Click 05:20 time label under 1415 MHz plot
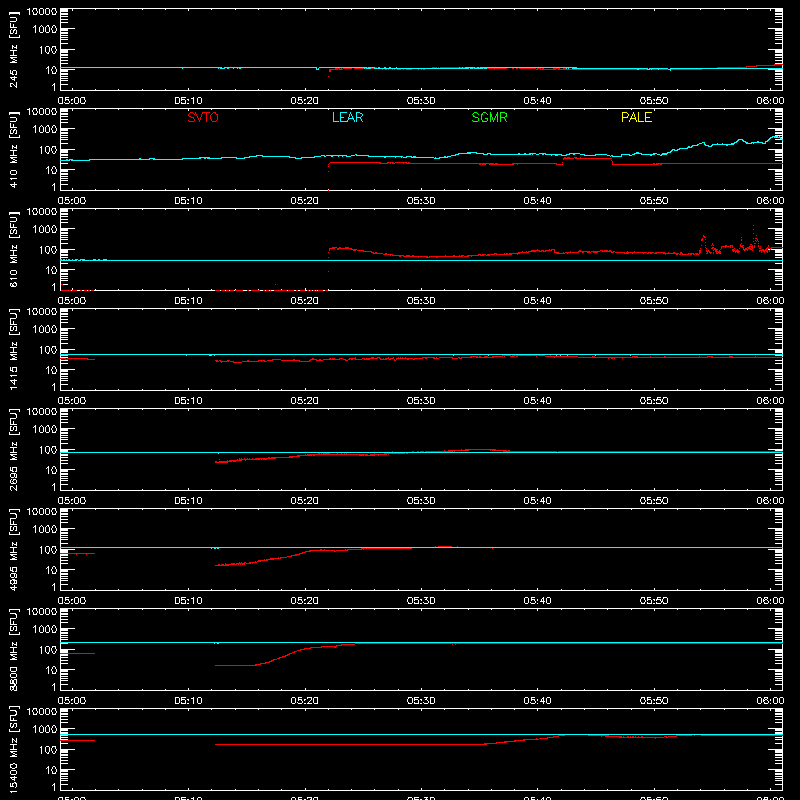Image resolution: width=800 pixels, height=800 pixels. (305, 401)
